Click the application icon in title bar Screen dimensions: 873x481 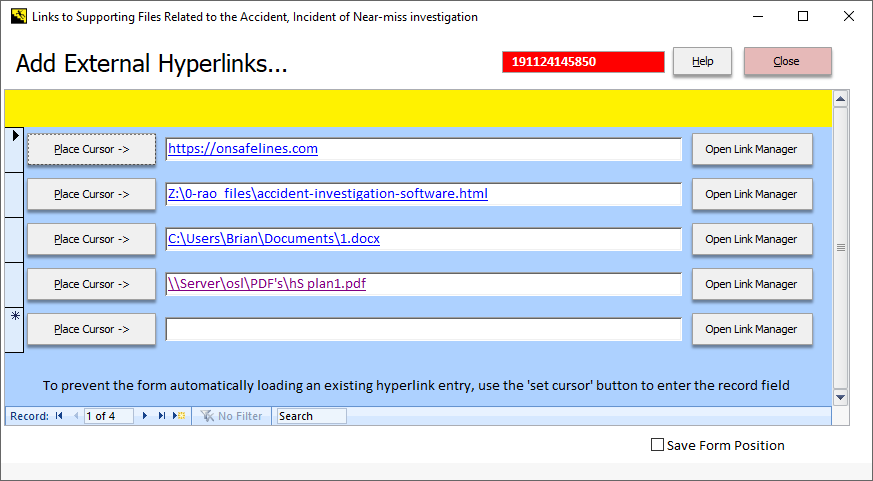click(19, 16)
